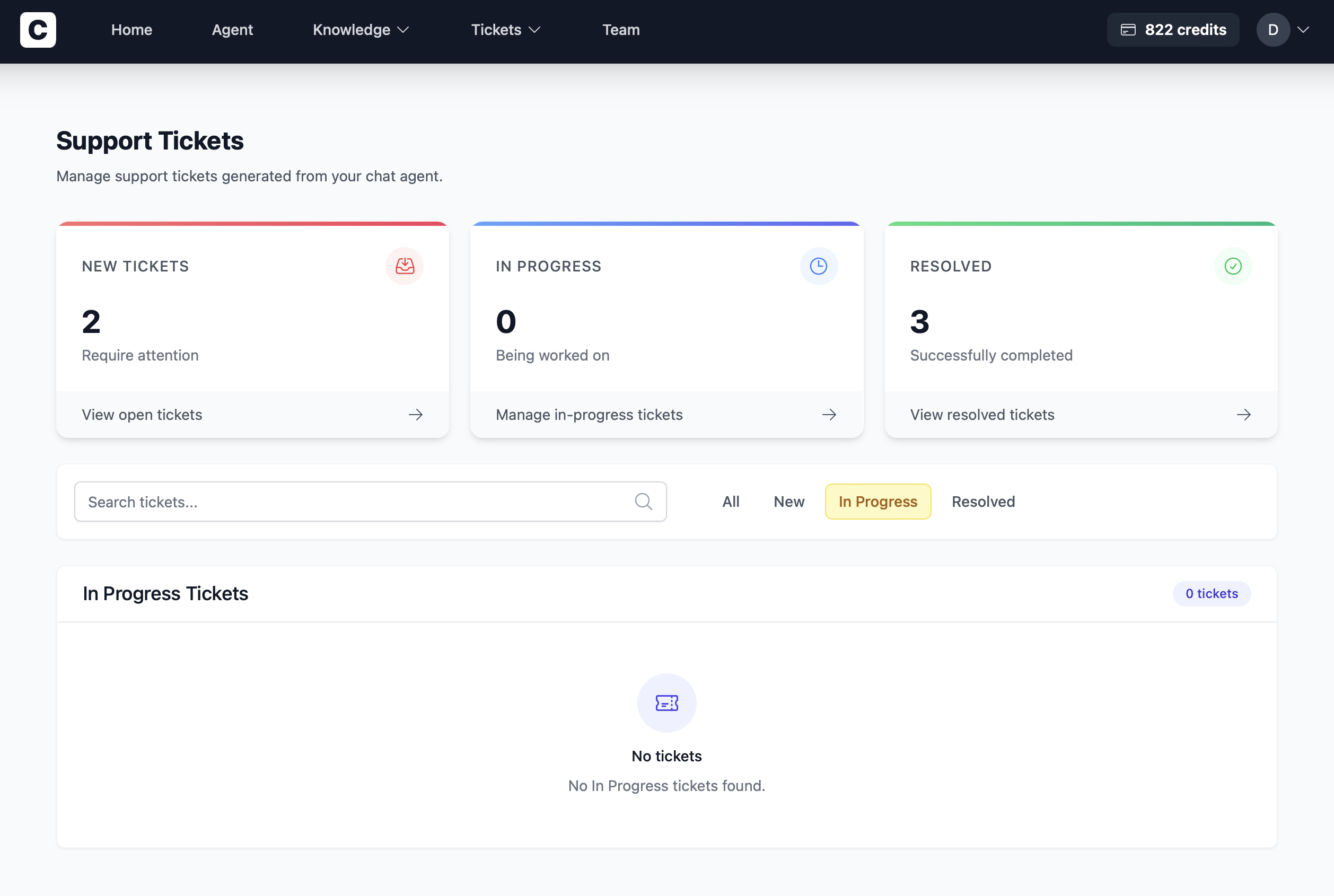Click the ticket icon above No tickets
This screenshot has height=896, width=1334.
pyautogui.click(x=666, y=702)
